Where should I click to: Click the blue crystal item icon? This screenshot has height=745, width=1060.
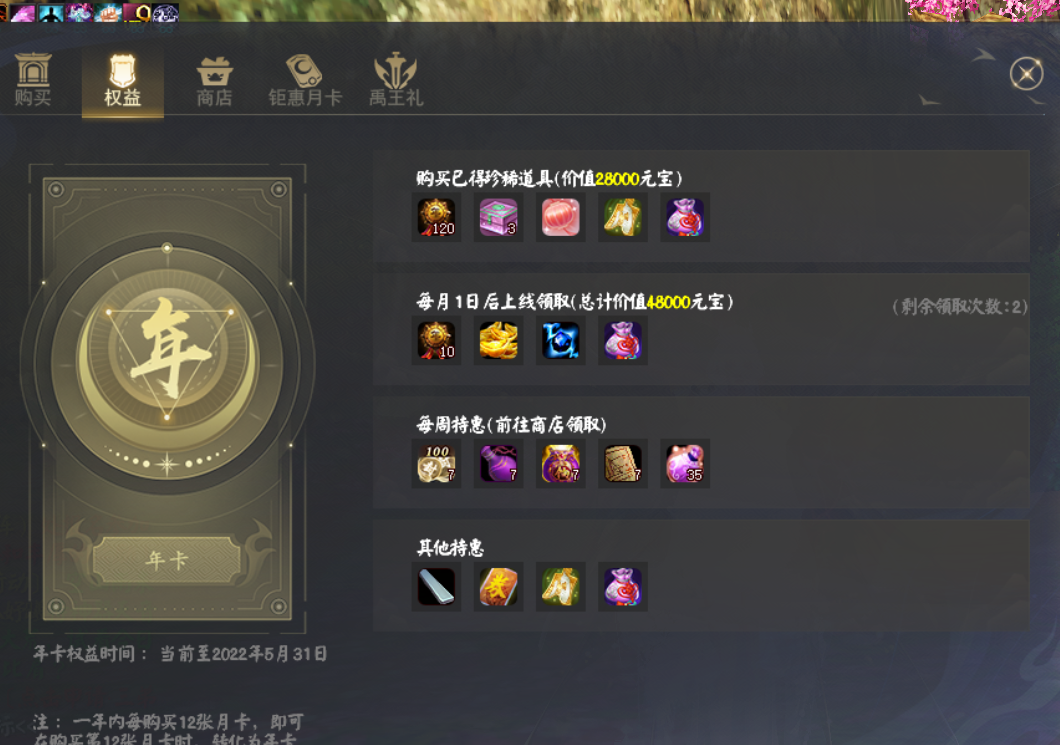[561, 340]
